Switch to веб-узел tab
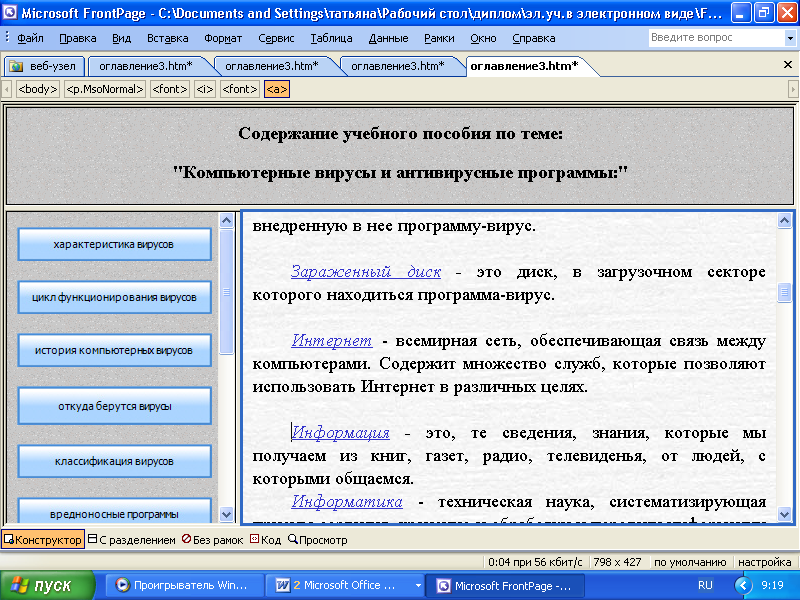The width and height of the screenshot is (800, 600). click(45, 66)
